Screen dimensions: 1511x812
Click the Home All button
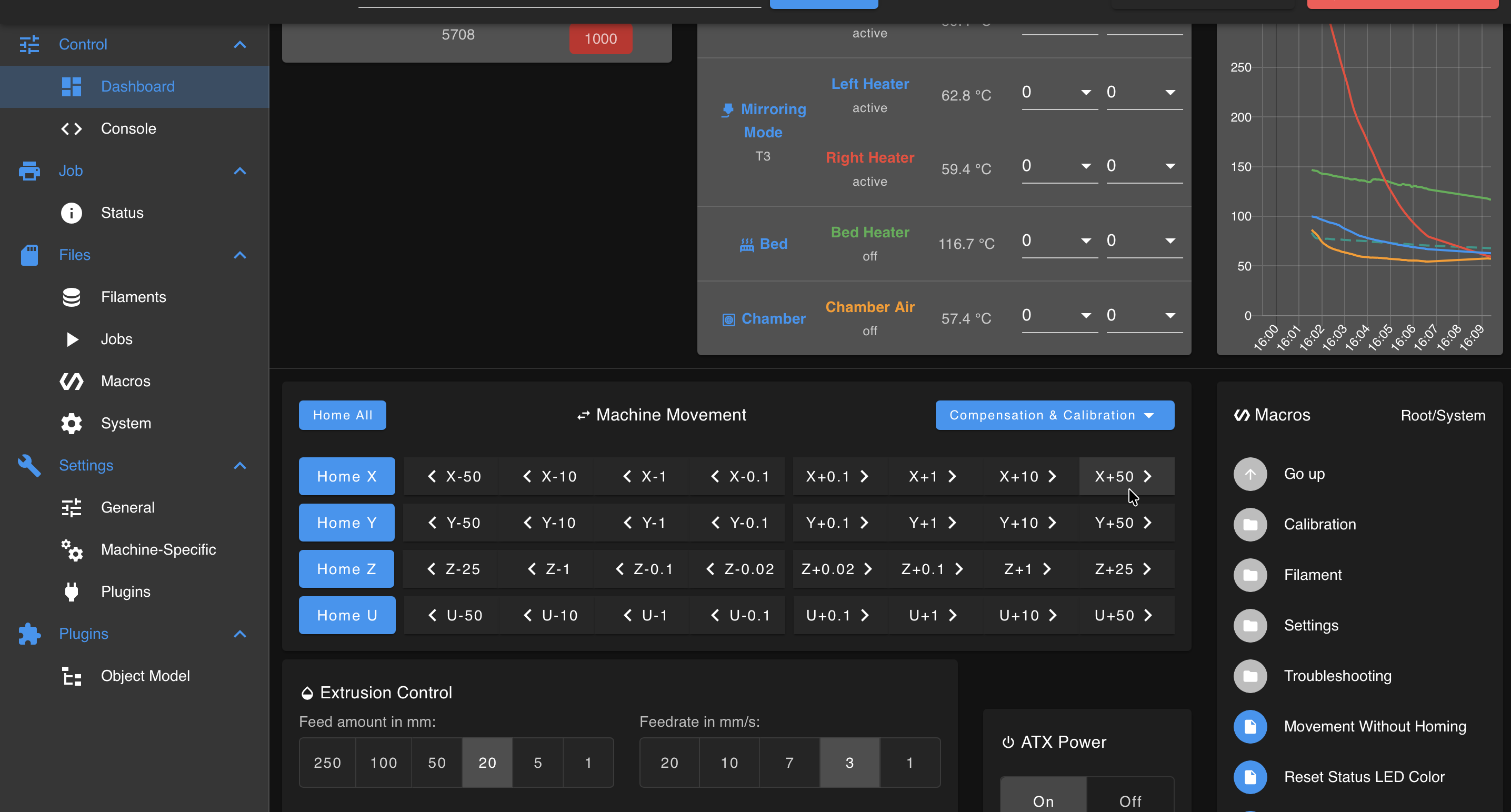pos(343,415)
